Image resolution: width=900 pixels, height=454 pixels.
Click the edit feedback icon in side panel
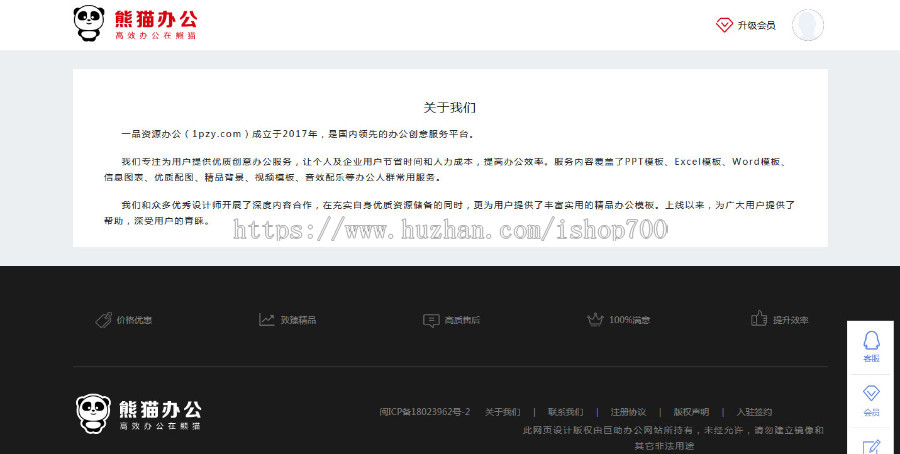point(871,447)
